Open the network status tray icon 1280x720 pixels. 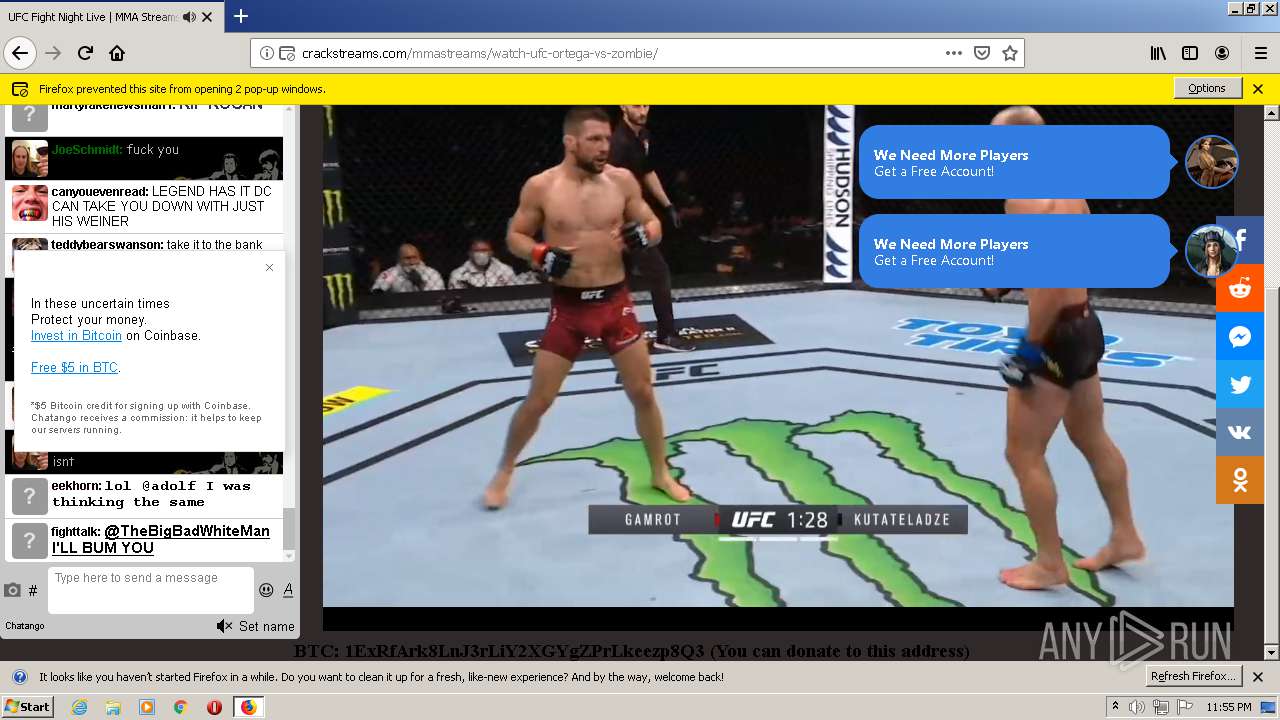[1161, 707]
